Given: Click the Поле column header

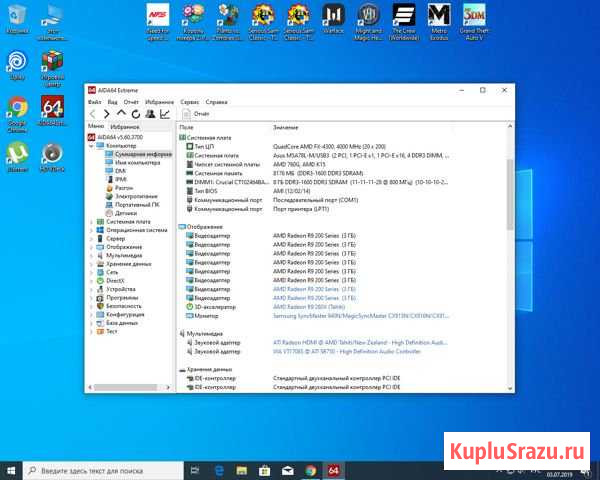Looking at the screenshot, I should 186,127.
